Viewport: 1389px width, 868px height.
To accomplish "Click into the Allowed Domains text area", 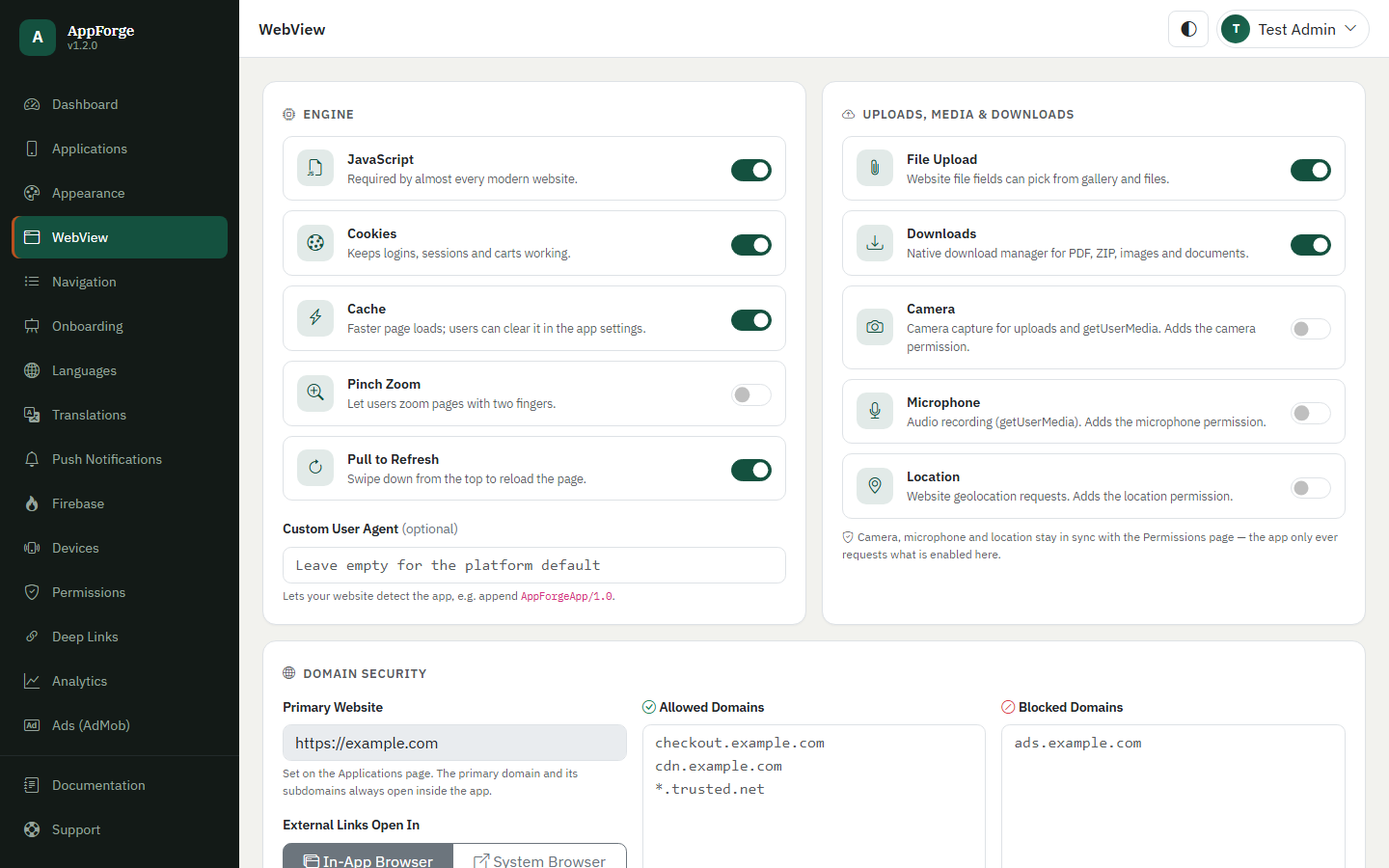I will tap(814, 797).
